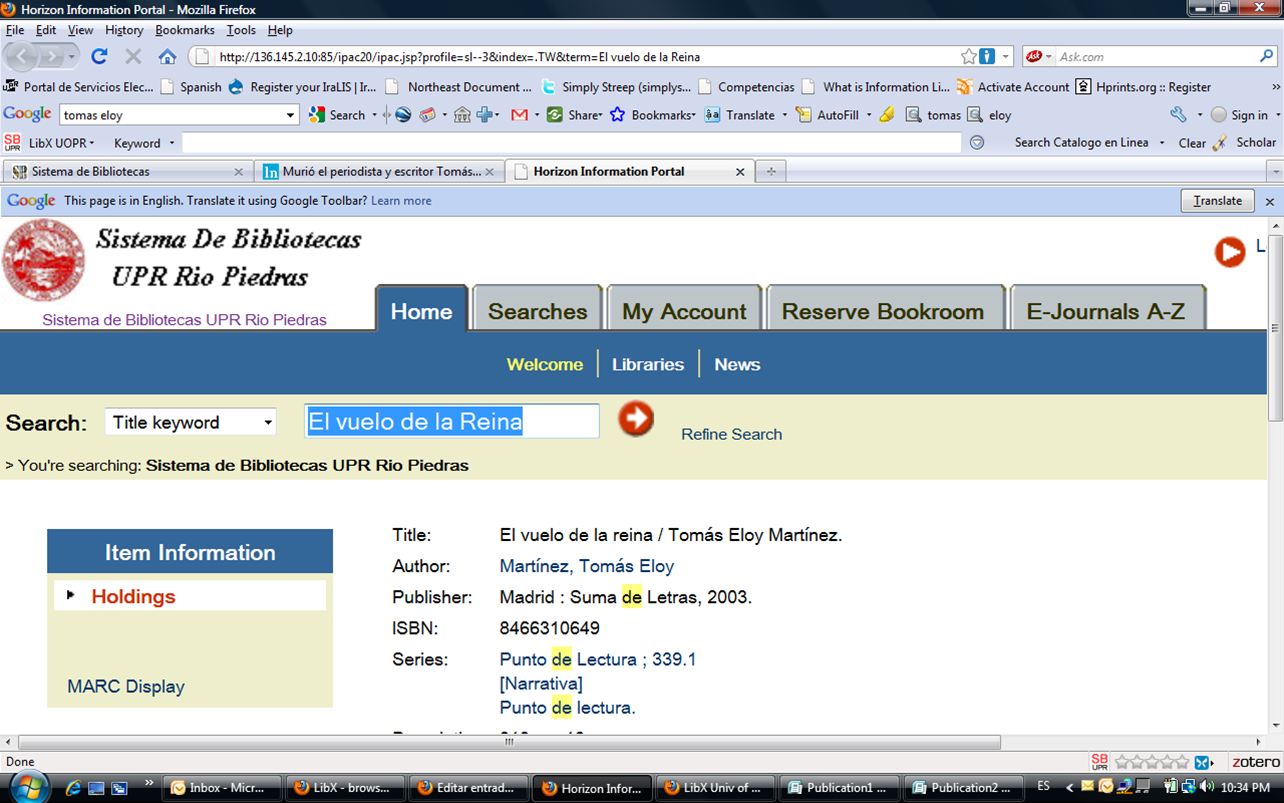The width and height of the screenshot is (1284, 803).
Task: Expand the Google Toolbar search box dropdown
Action: tap(291, 115)
